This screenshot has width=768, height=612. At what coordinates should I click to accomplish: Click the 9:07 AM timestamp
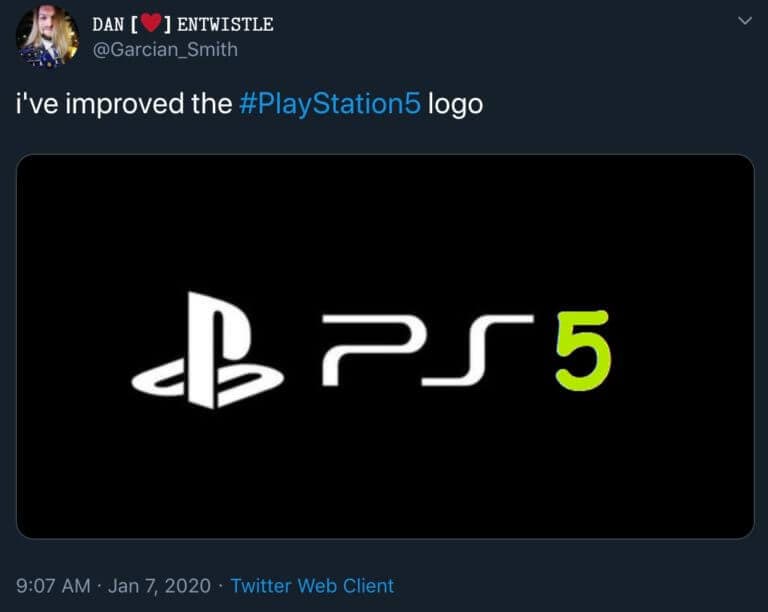pyautogui.click(x=53, y=586)
